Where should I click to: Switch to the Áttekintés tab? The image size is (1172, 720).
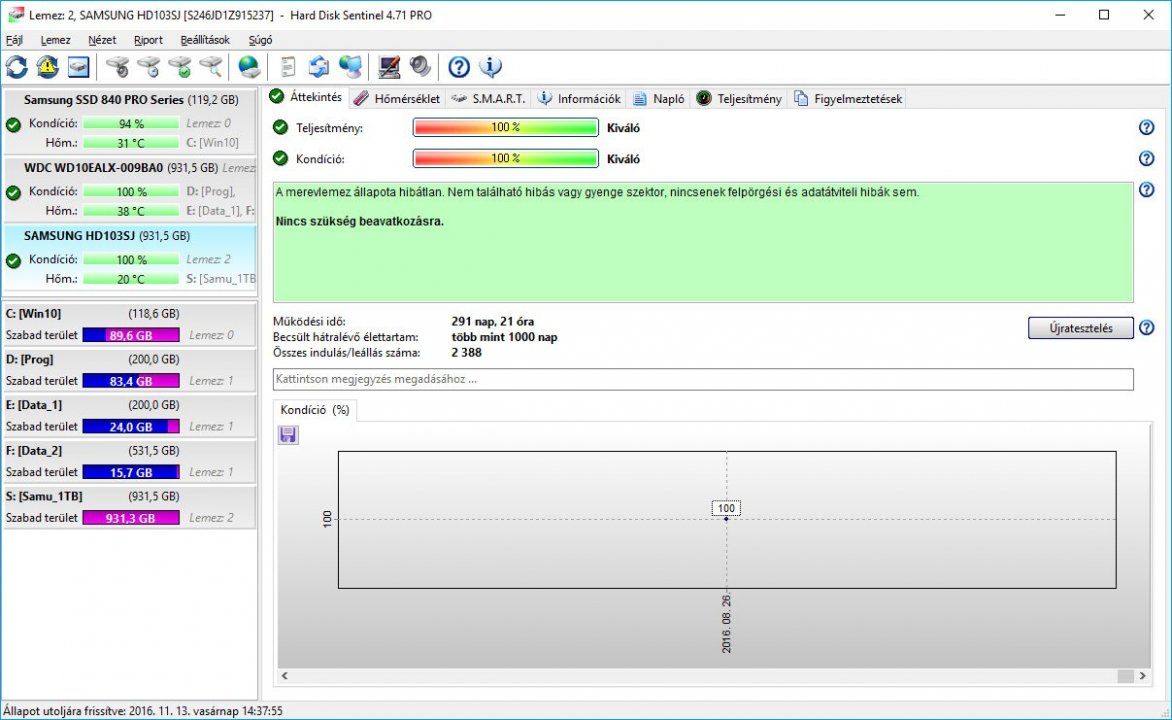pyautogui.click(x=305, y=97)
